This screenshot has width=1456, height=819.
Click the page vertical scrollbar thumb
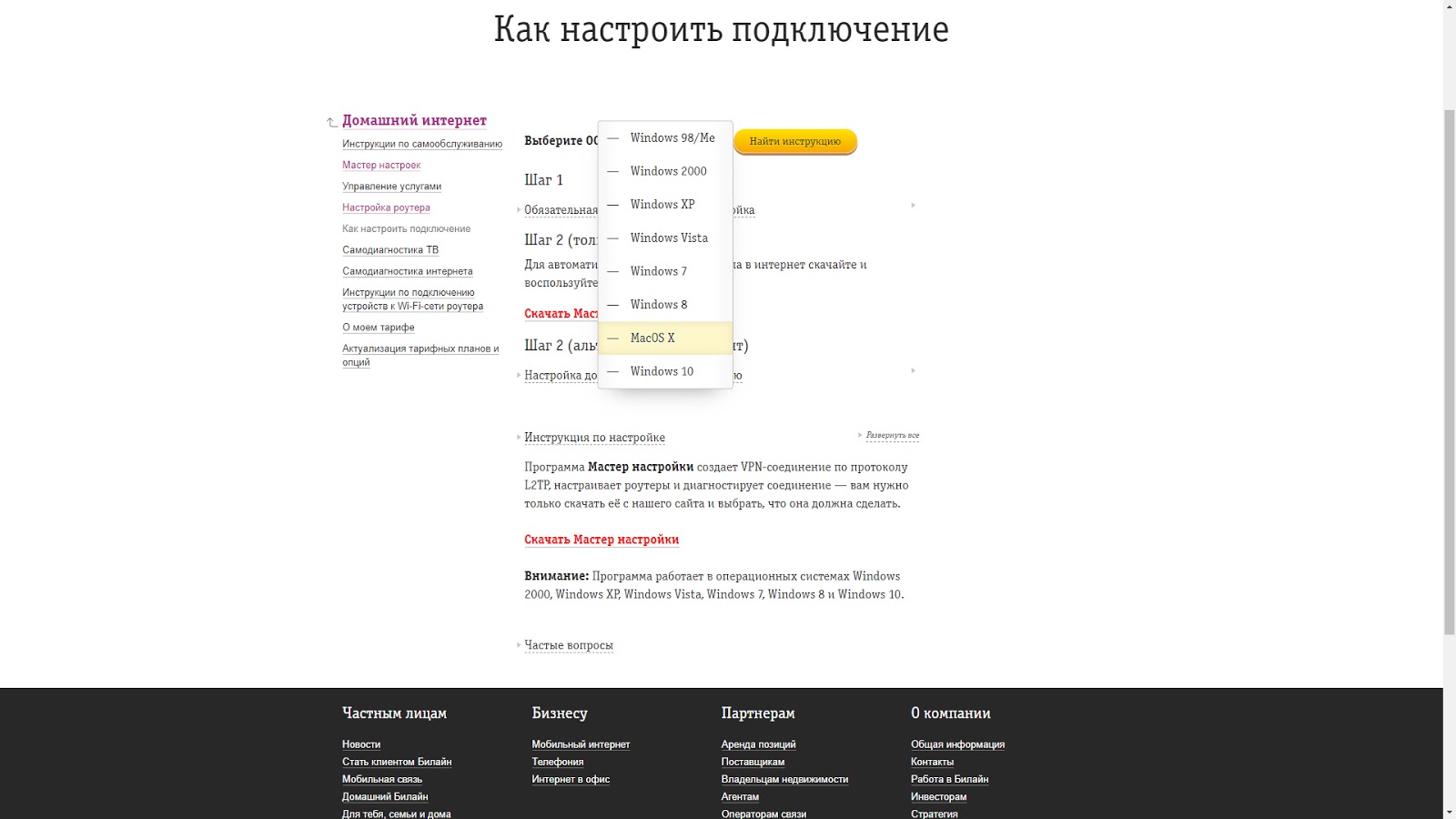coord(1450,371)
